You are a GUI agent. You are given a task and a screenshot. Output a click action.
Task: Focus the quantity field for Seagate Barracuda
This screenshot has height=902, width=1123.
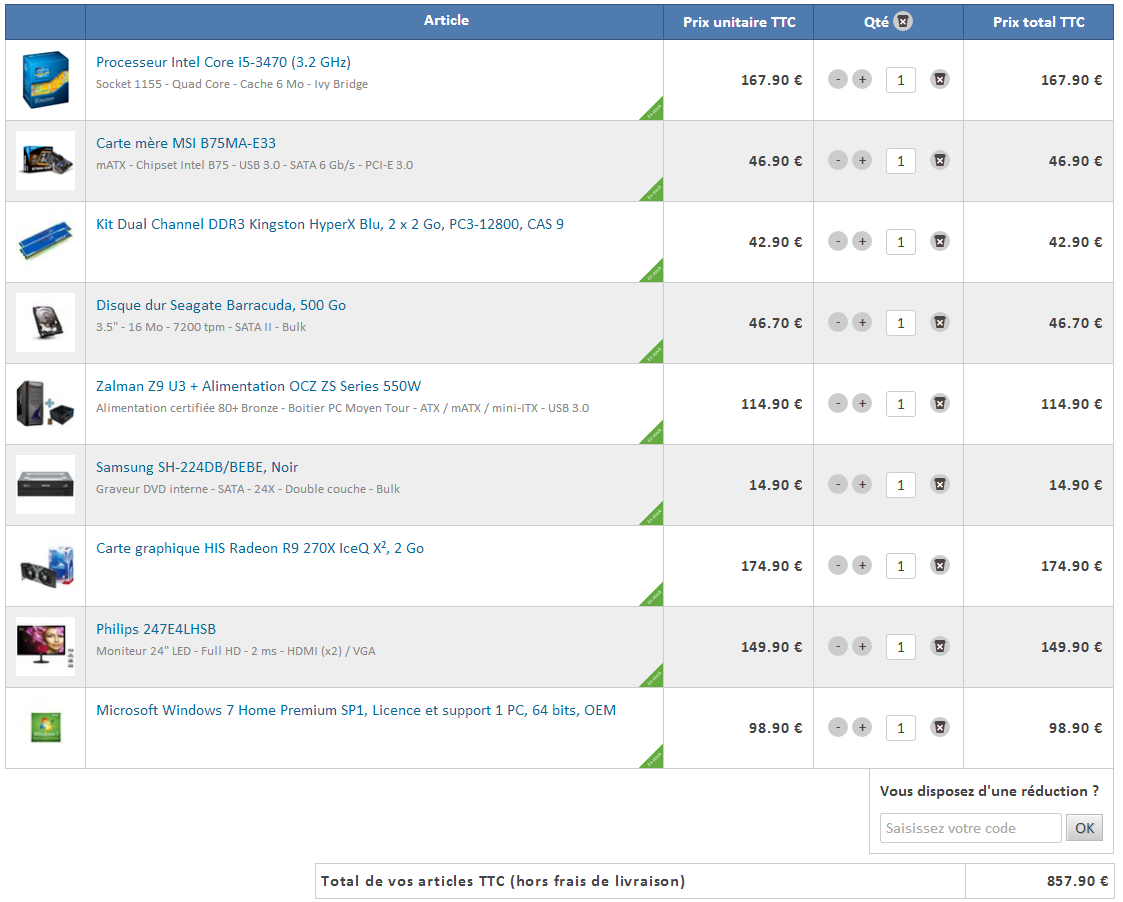[901, 322]
